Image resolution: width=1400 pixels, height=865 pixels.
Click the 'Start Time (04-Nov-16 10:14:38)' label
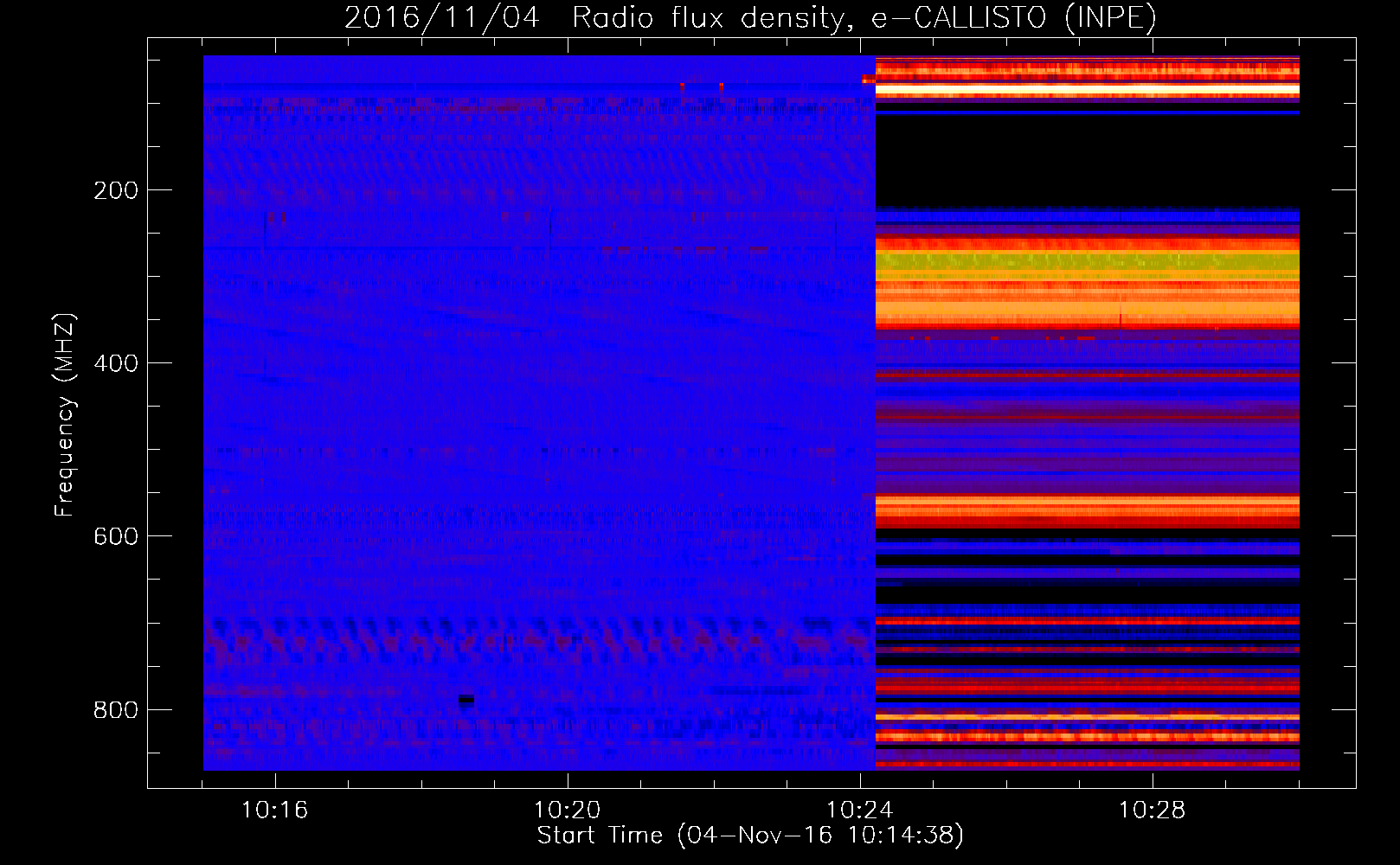(750, 836)
